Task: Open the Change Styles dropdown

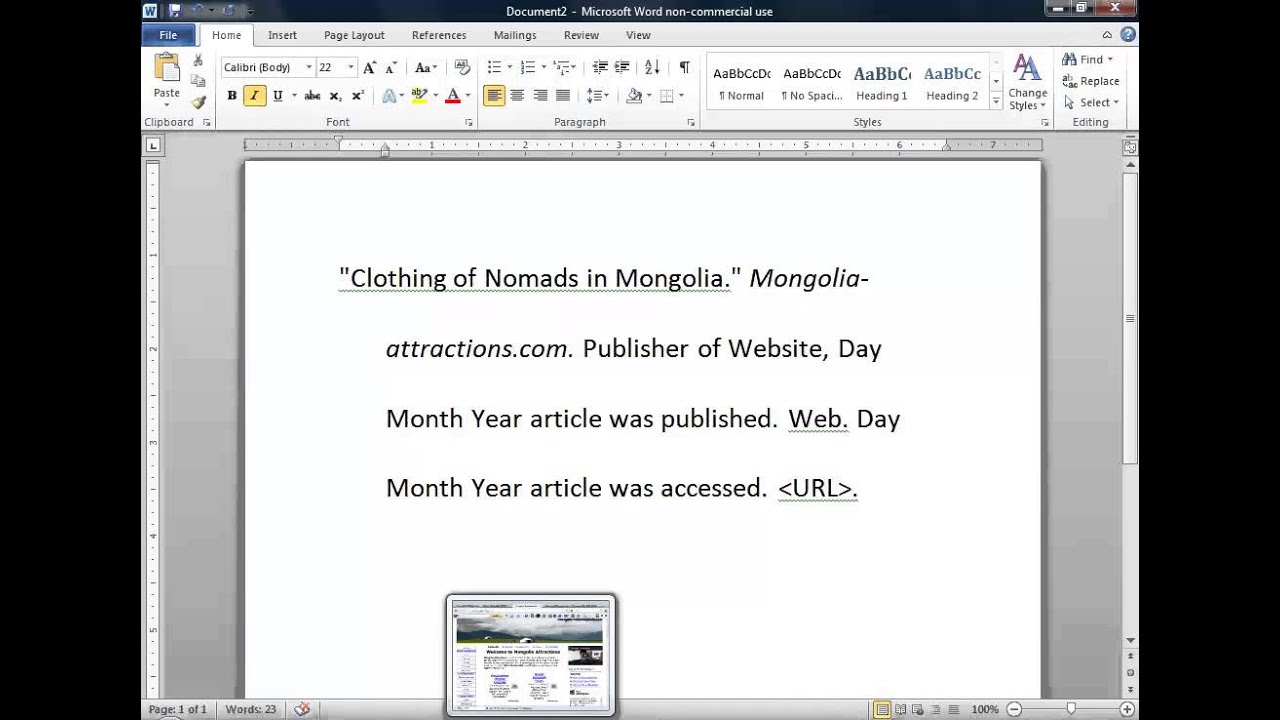Action: click(x=1027, y=82)
